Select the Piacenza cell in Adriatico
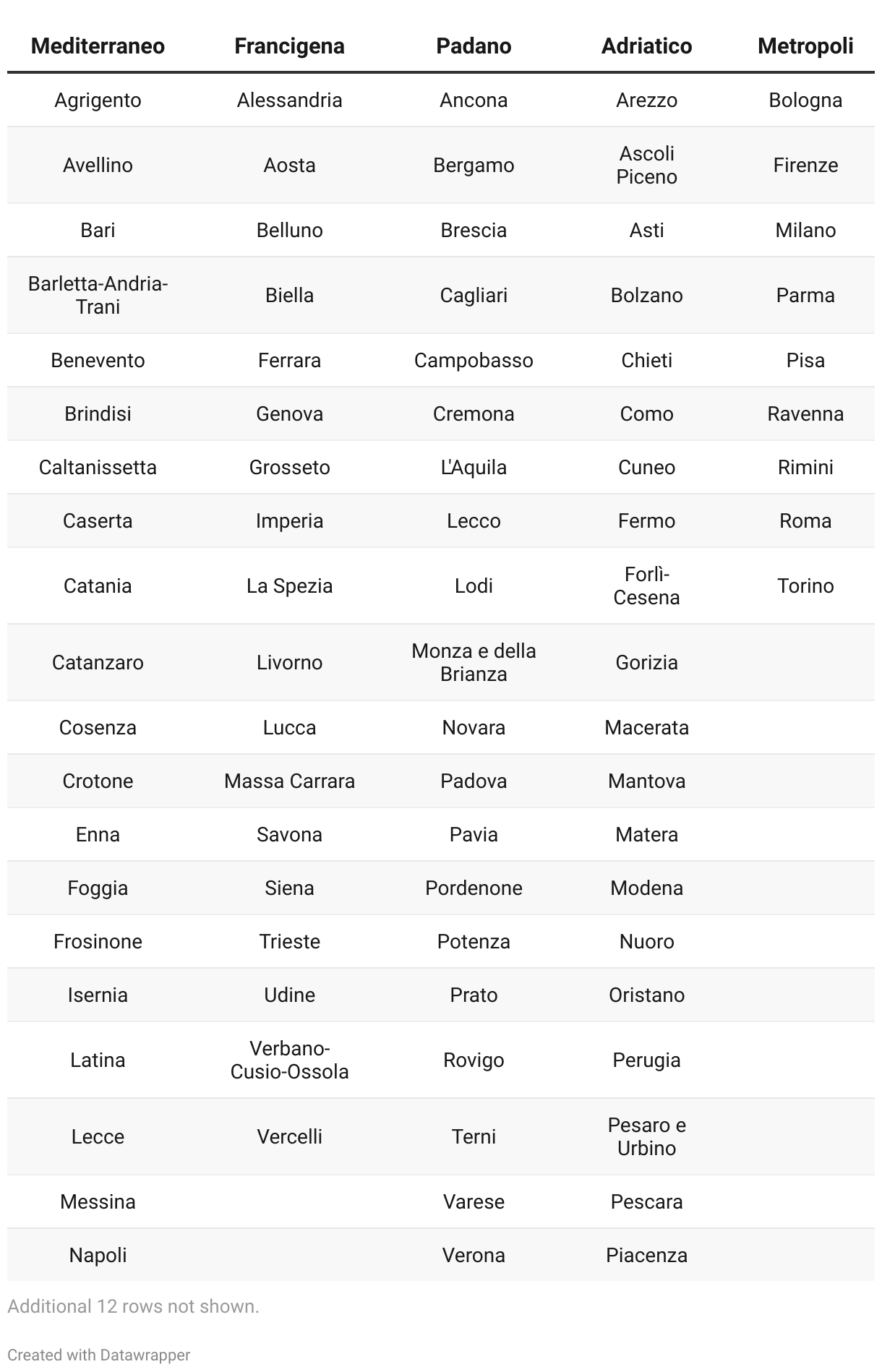The height and width of the screenshot is (1372, 882). (646, 1255)
